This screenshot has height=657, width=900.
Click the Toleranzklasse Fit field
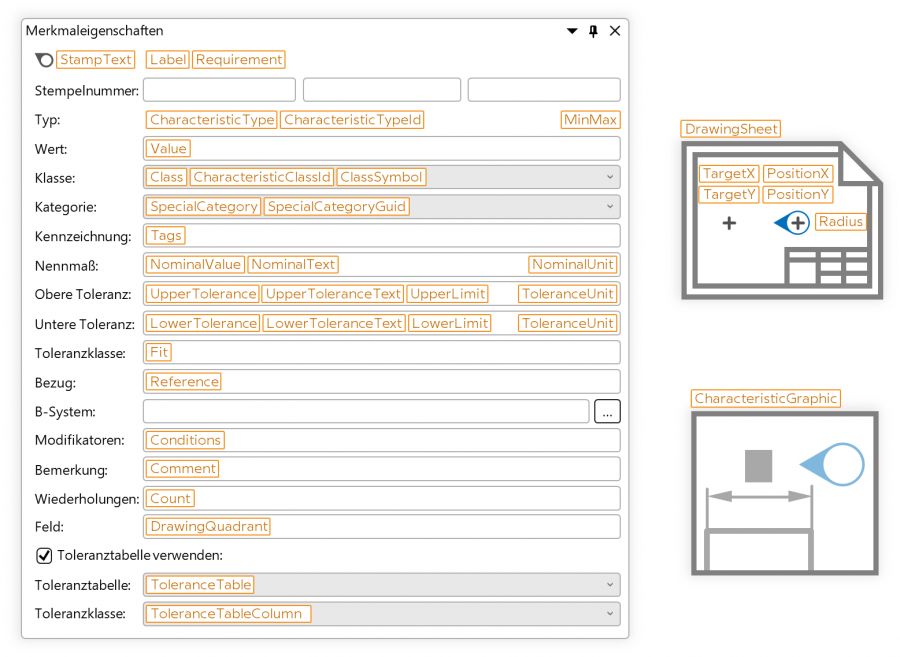pos(382,352)
